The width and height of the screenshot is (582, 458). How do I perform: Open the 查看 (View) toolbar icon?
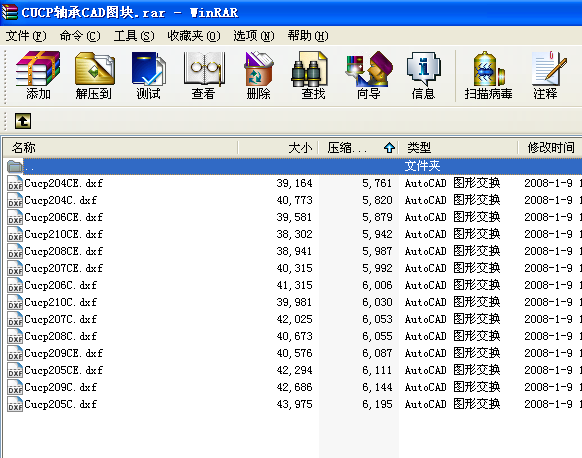(x=203, y=75)
